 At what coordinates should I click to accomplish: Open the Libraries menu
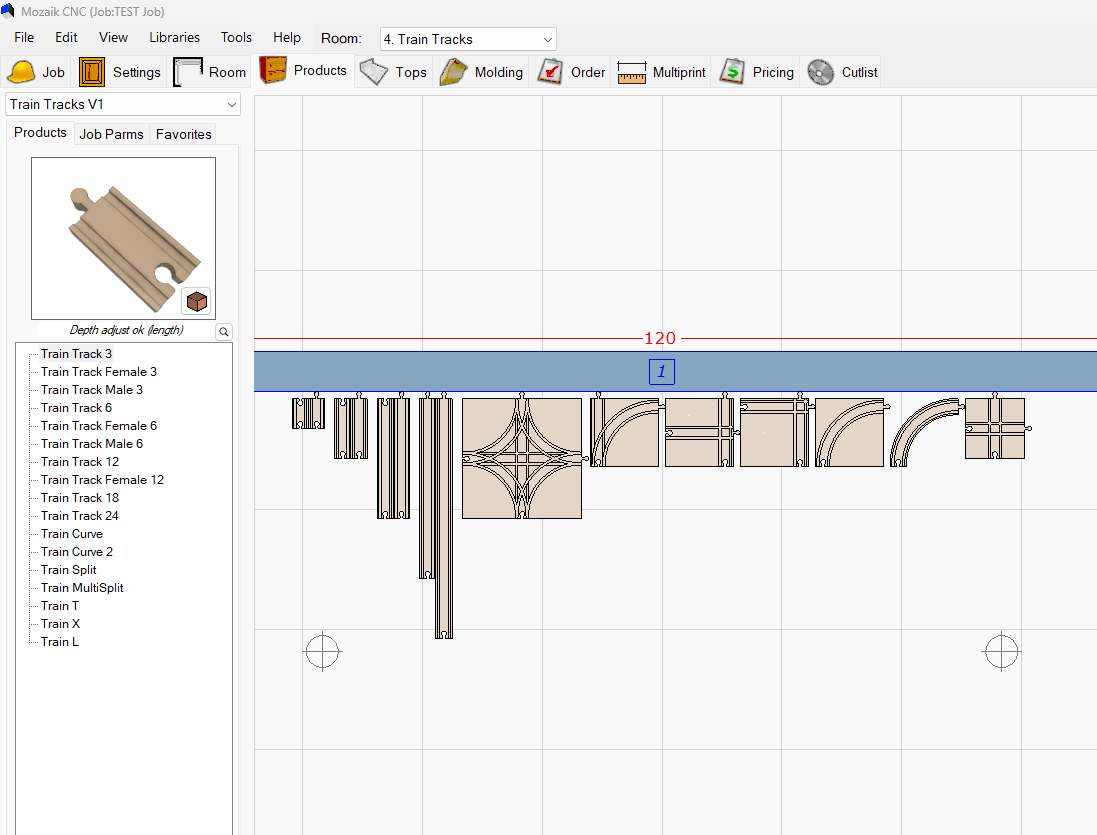[x=174, y=37]
